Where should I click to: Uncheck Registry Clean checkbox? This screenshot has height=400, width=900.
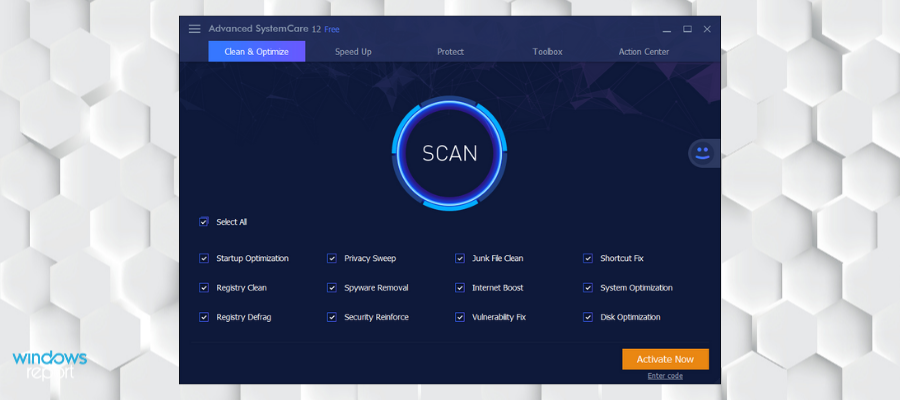point(204,288)
